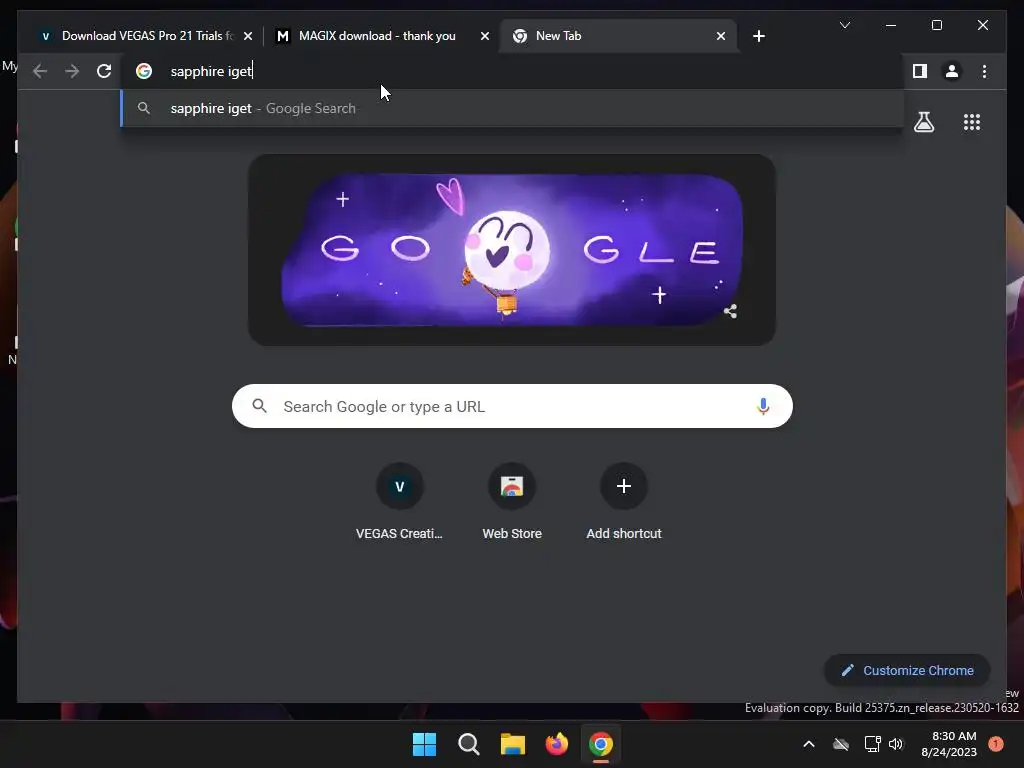Screen dimensions: 1024x768
Task: Open the Windows Start menu
Action: click(x=424, y=744)
